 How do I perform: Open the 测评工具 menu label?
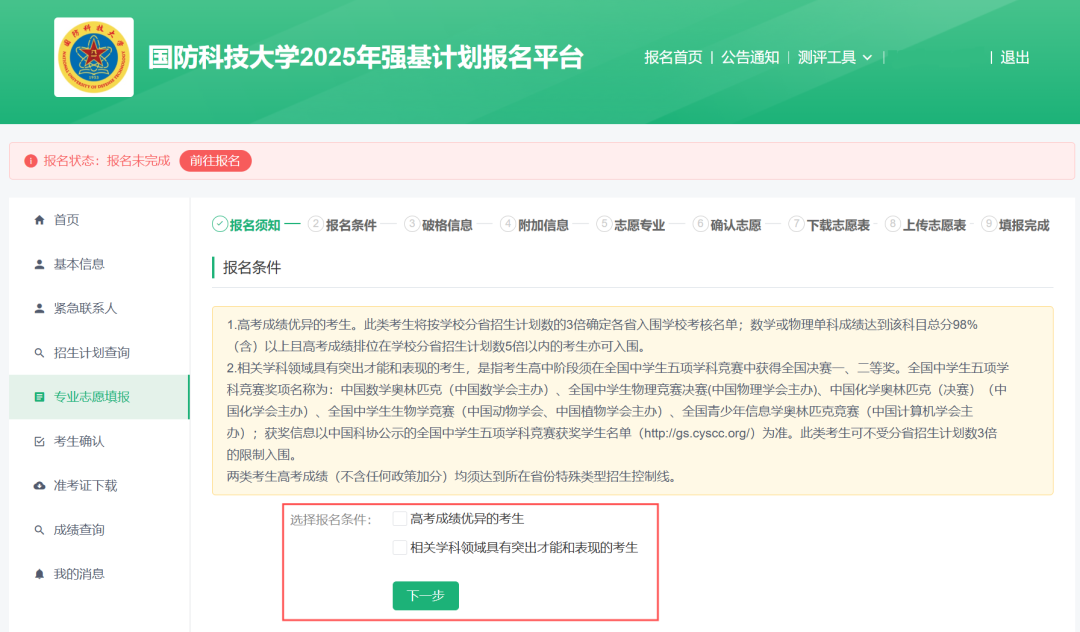click(x=827, y=57)
